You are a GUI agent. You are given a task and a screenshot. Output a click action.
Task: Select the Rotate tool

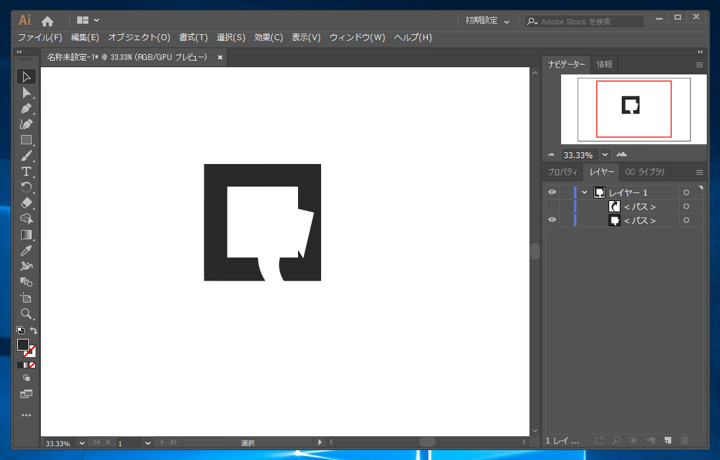(x=26, y=187)
